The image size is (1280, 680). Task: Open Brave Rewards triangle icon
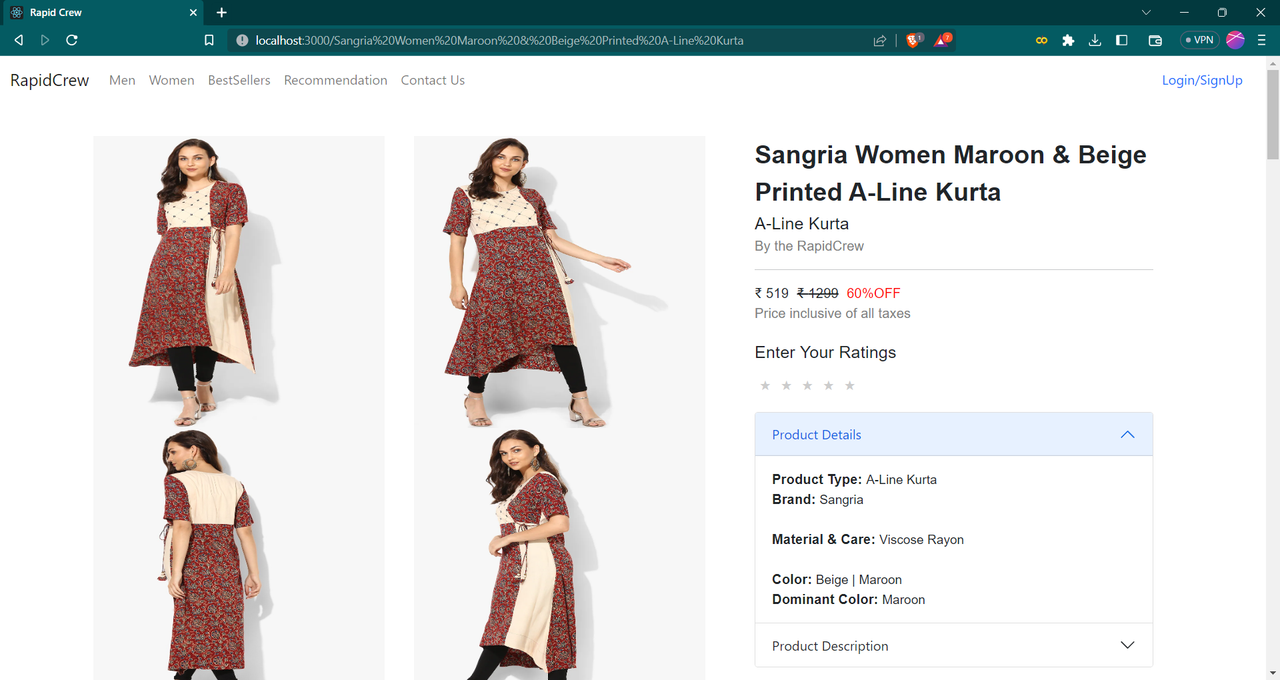[942, 40]
